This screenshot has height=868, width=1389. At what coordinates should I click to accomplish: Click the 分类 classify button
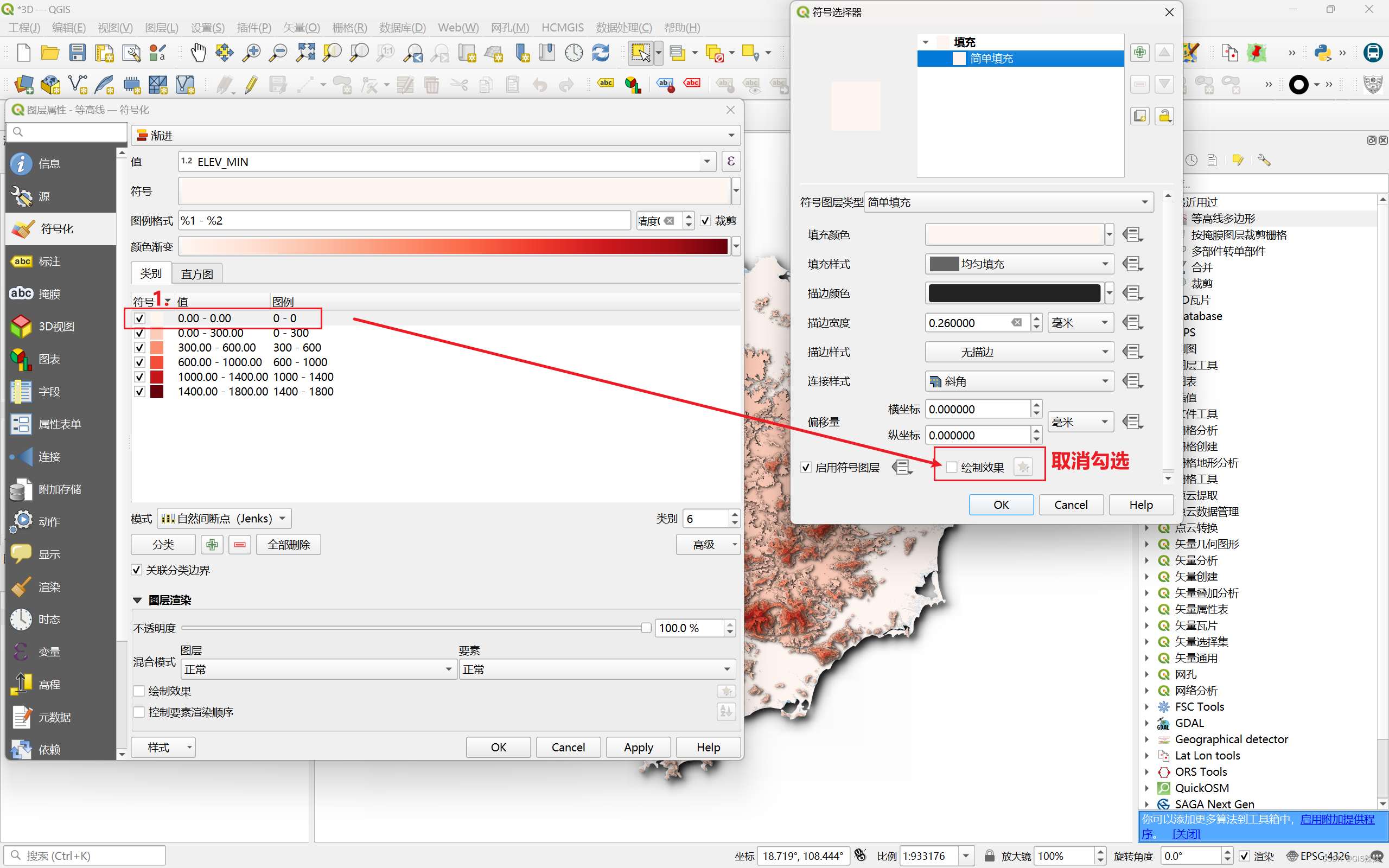click(x=163, y=544)
